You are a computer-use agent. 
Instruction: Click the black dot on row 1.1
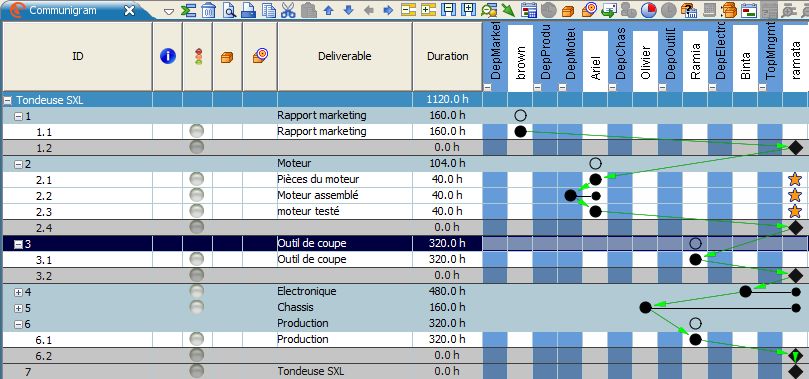point(521,131)
